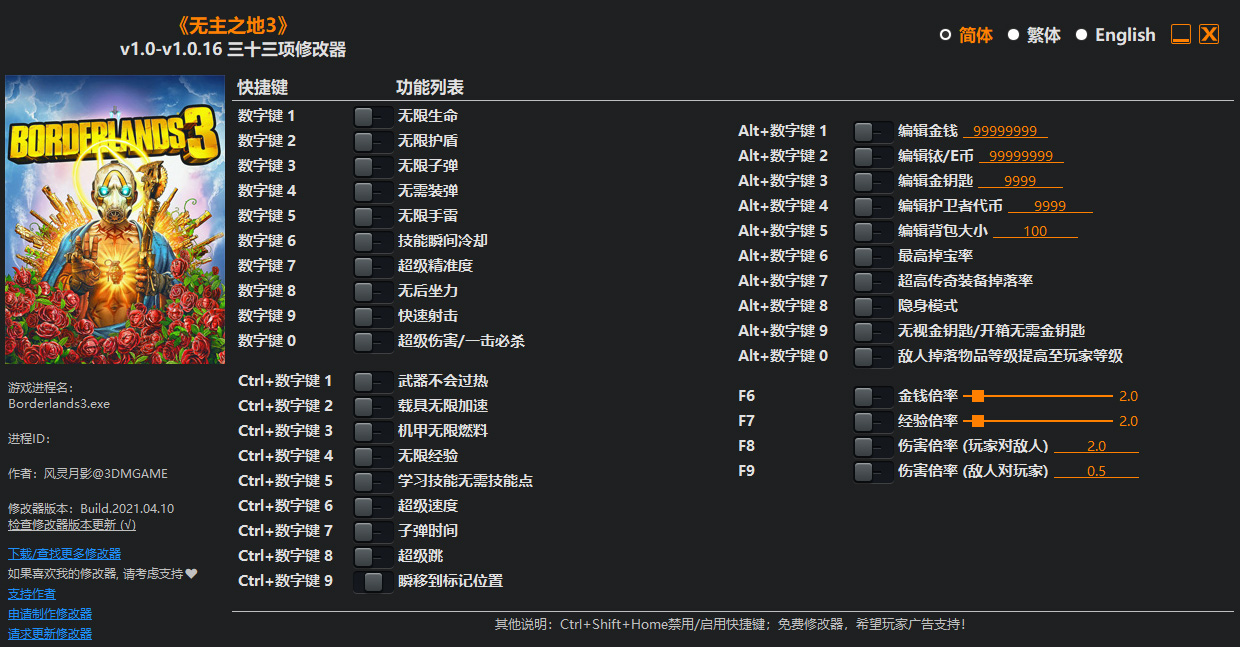Viewport: 1240px width, 647px height.
Task: Toggle 快速射击 switch
Action: (373, 317)
